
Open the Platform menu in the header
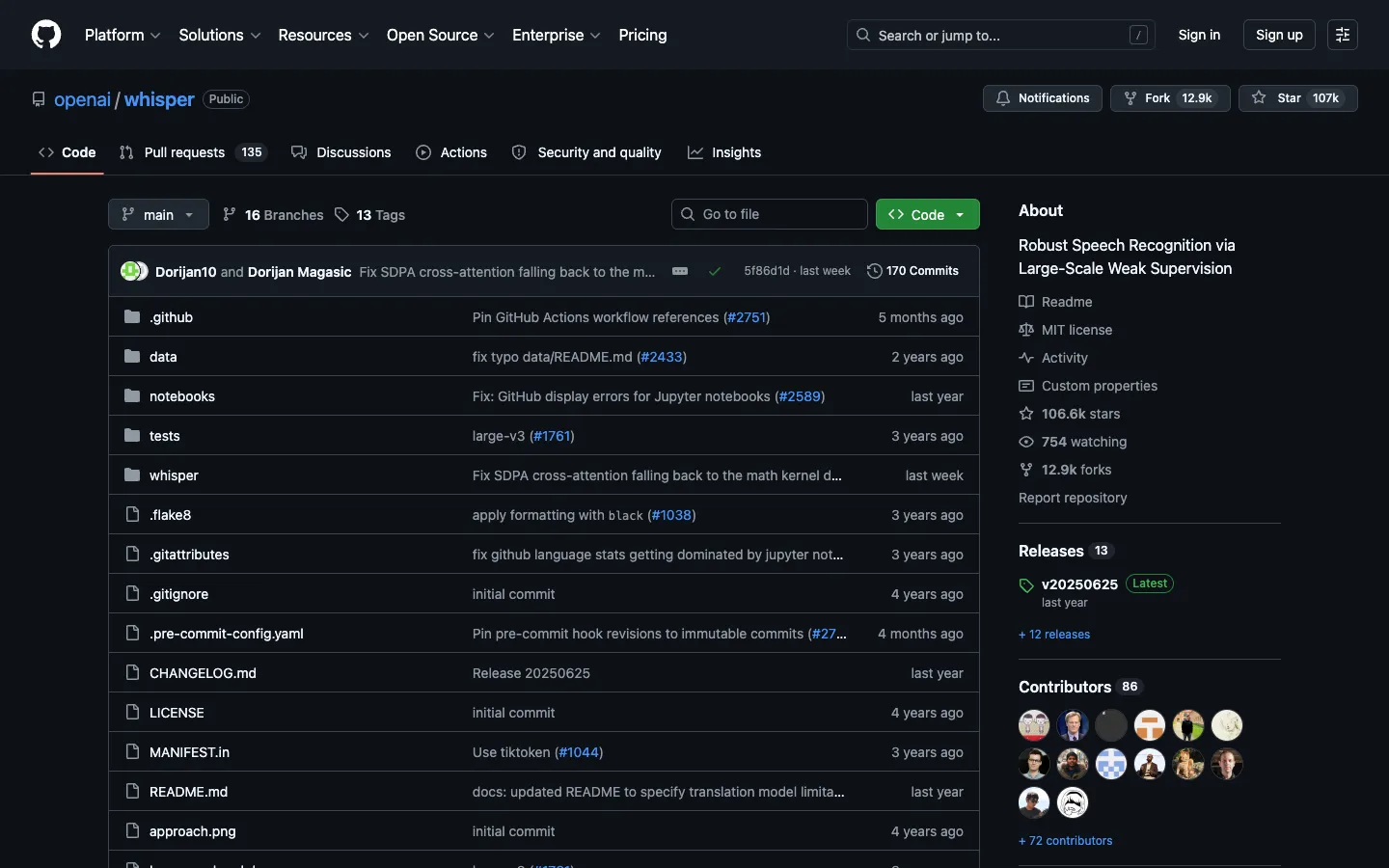tap(123, 35)
